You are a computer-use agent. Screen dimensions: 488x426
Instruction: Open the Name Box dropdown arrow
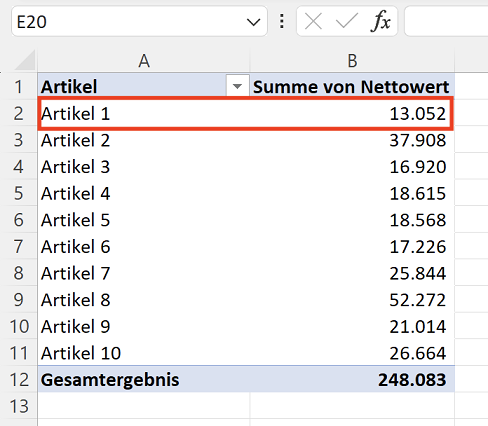pos(253,22)
